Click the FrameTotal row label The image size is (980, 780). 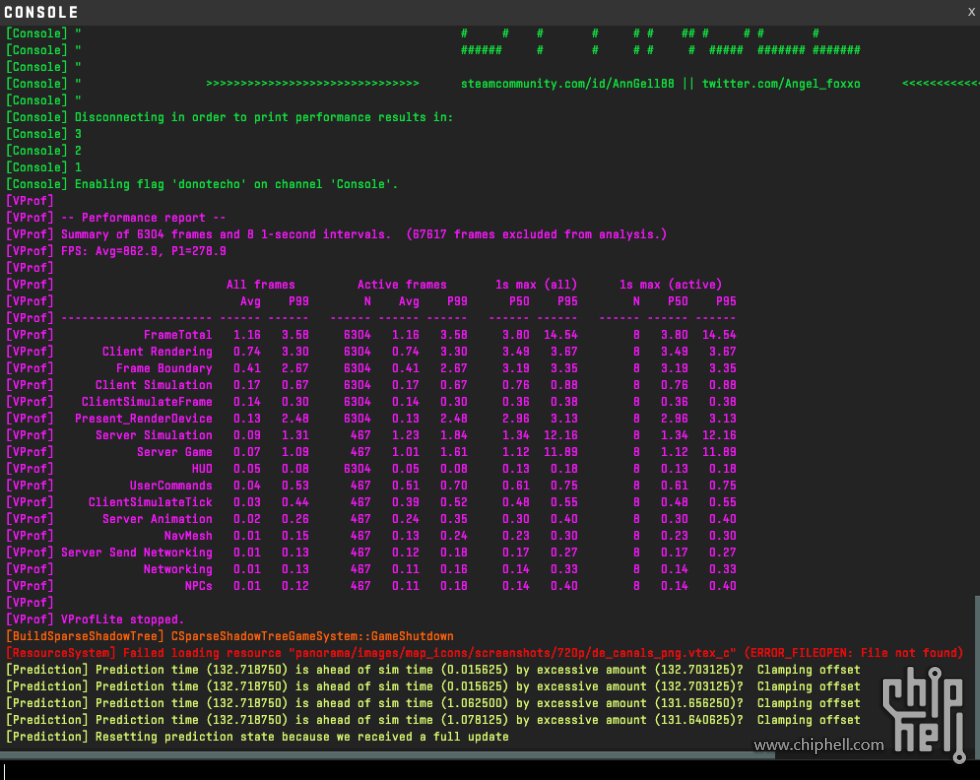[177, 335]
